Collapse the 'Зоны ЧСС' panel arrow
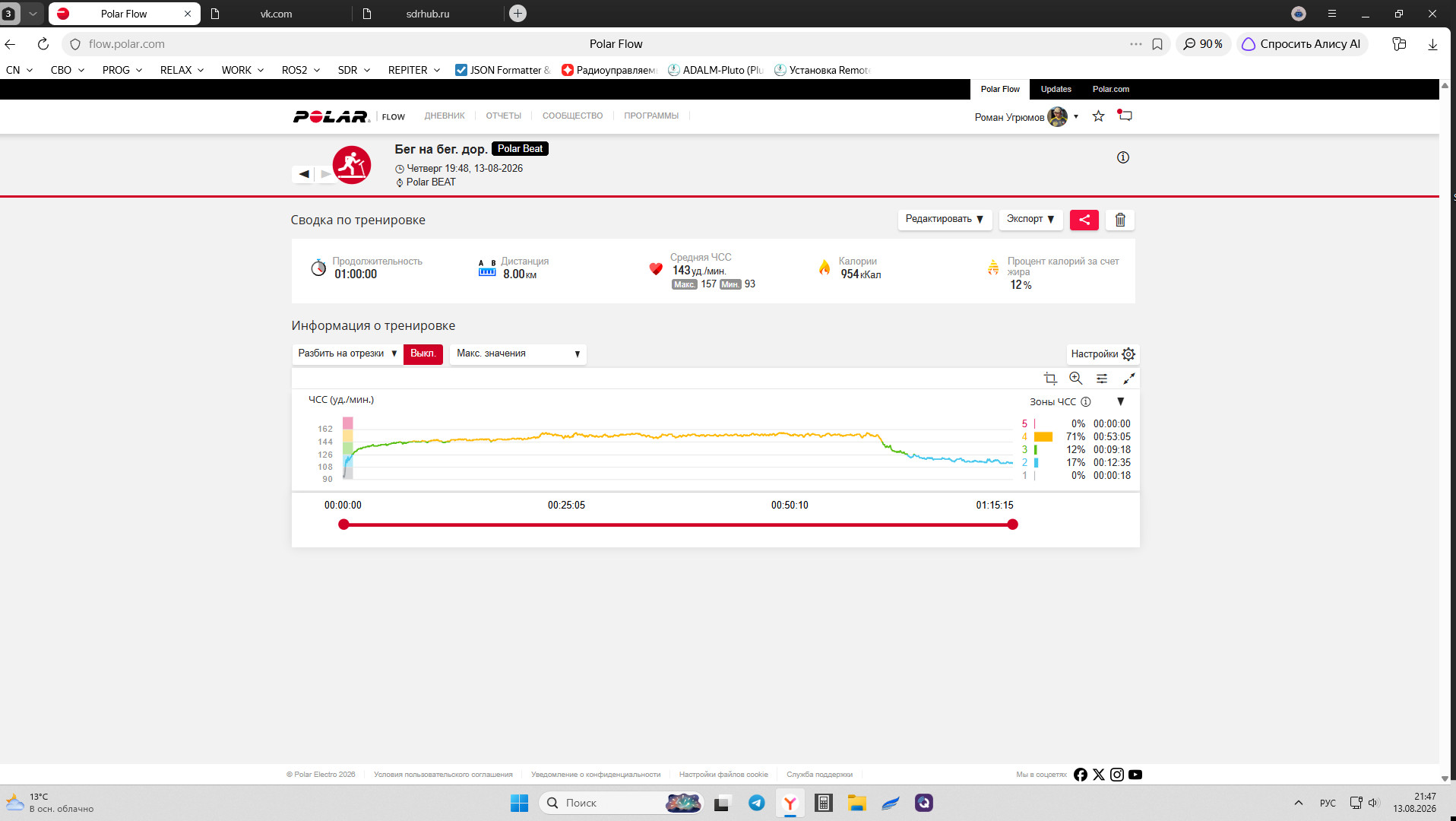 click(x=1120, y=402)
